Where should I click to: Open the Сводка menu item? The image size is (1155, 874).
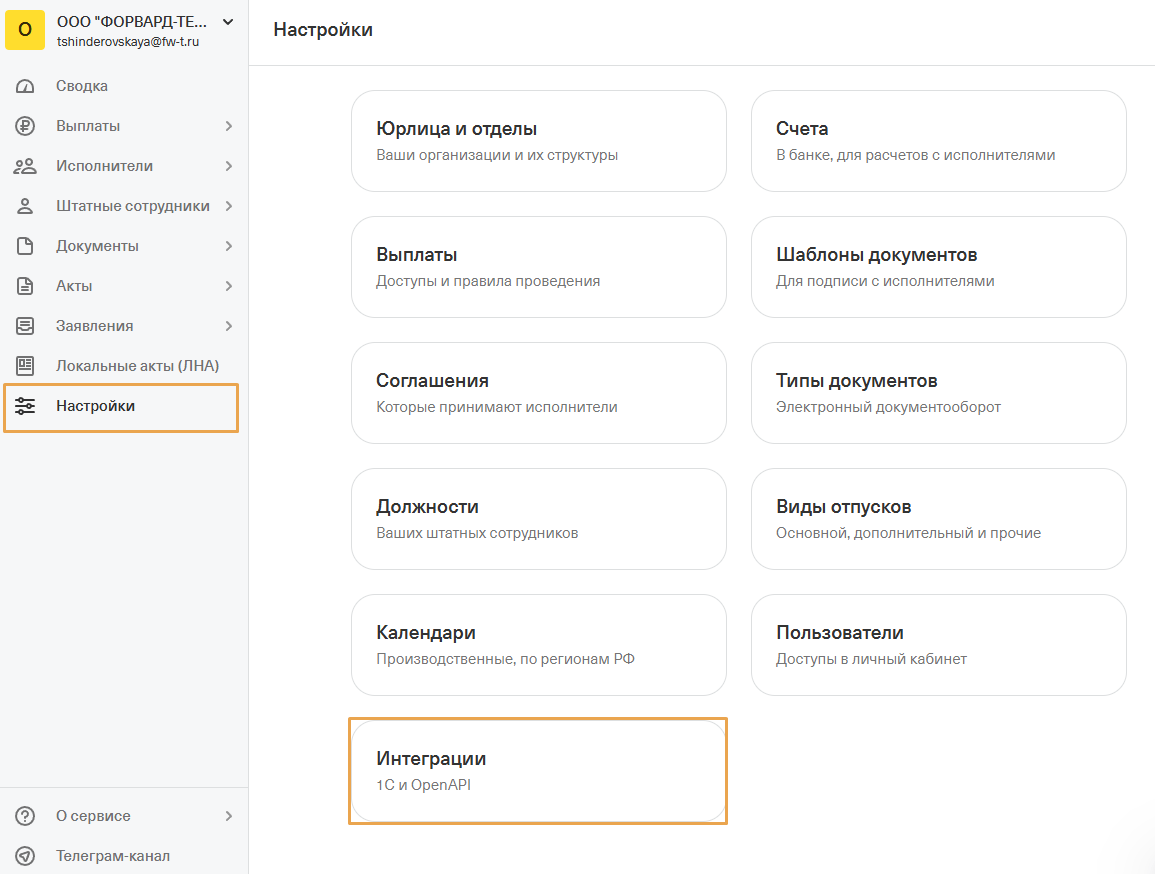(82, 86)
